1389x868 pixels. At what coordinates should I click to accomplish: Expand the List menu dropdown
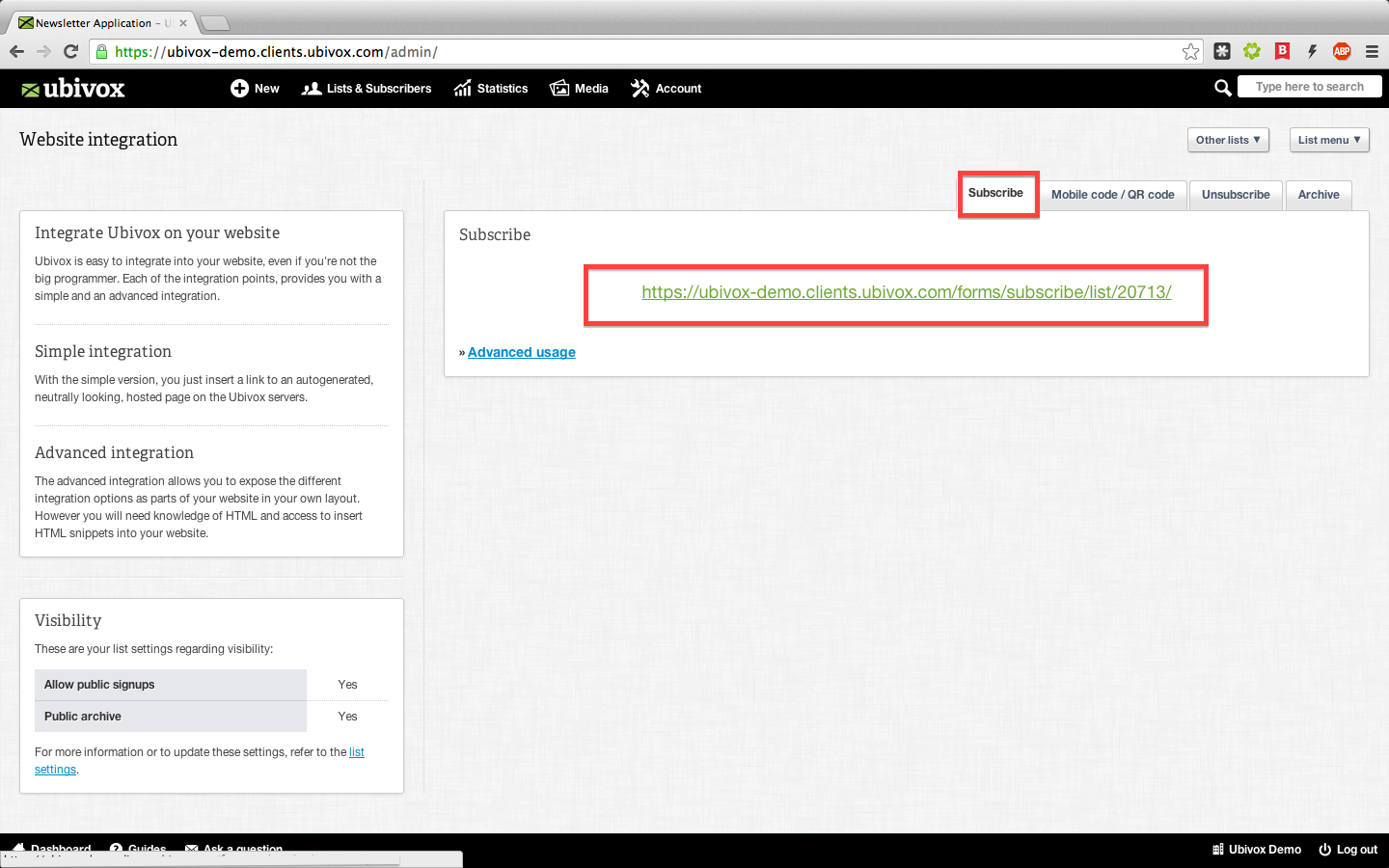tap(1329, 140)
